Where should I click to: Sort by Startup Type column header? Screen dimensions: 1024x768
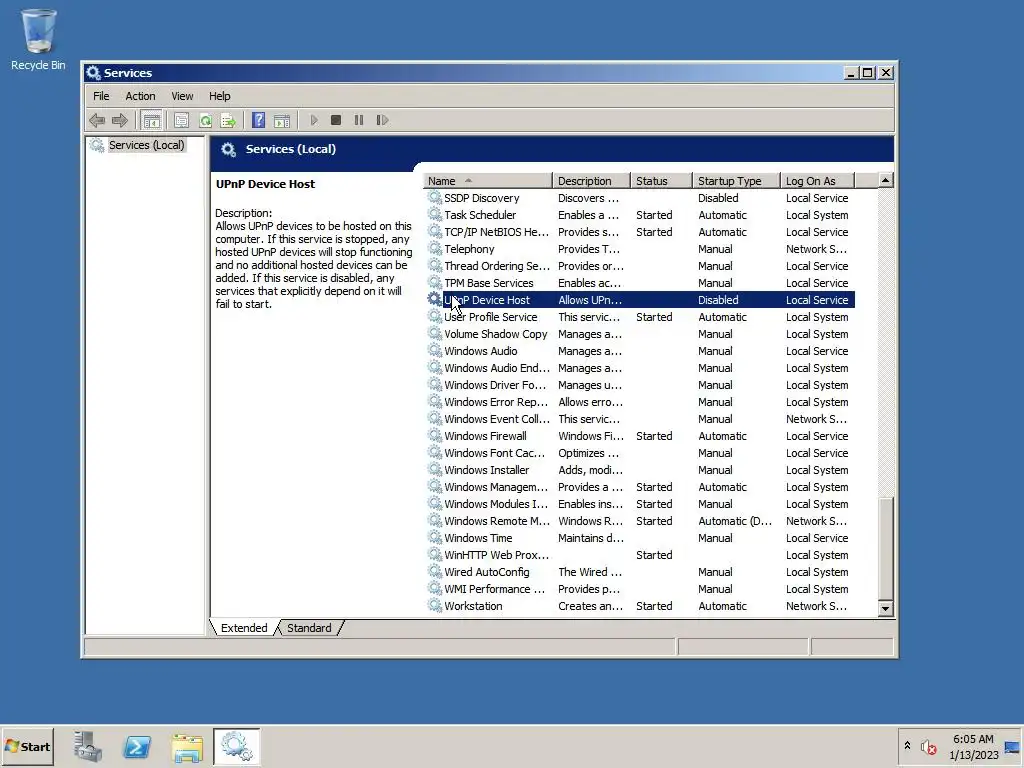coord(736,181)
